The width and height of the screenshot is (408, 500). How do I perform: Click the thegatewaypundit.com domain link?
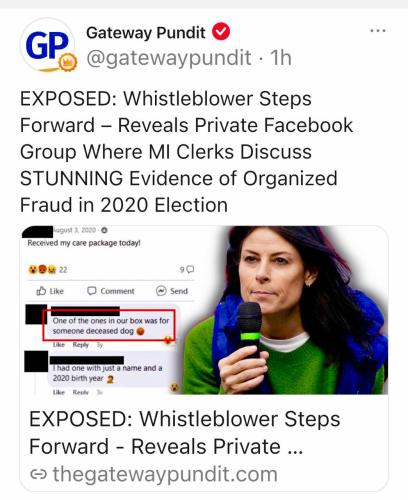[x=165, y=474]
